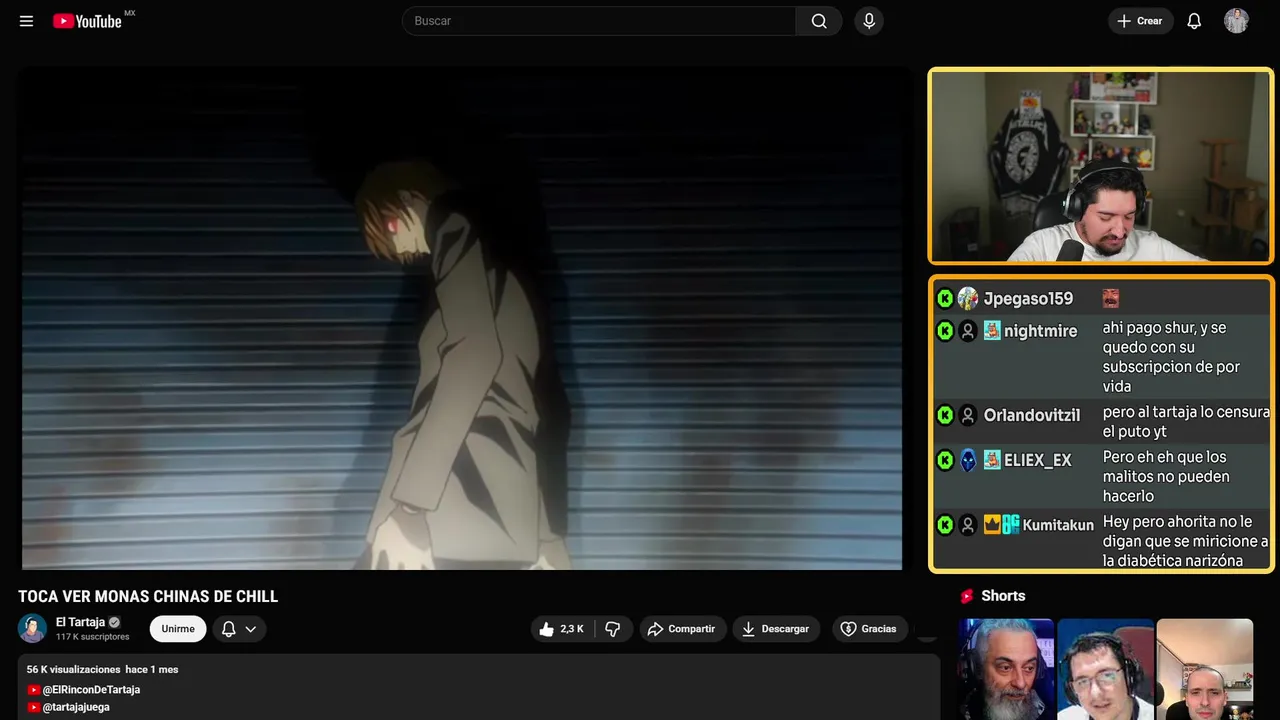Click the streamer webcam overlay
Viewport: 1280px width, 720px height.
[x=1101, y=166]
